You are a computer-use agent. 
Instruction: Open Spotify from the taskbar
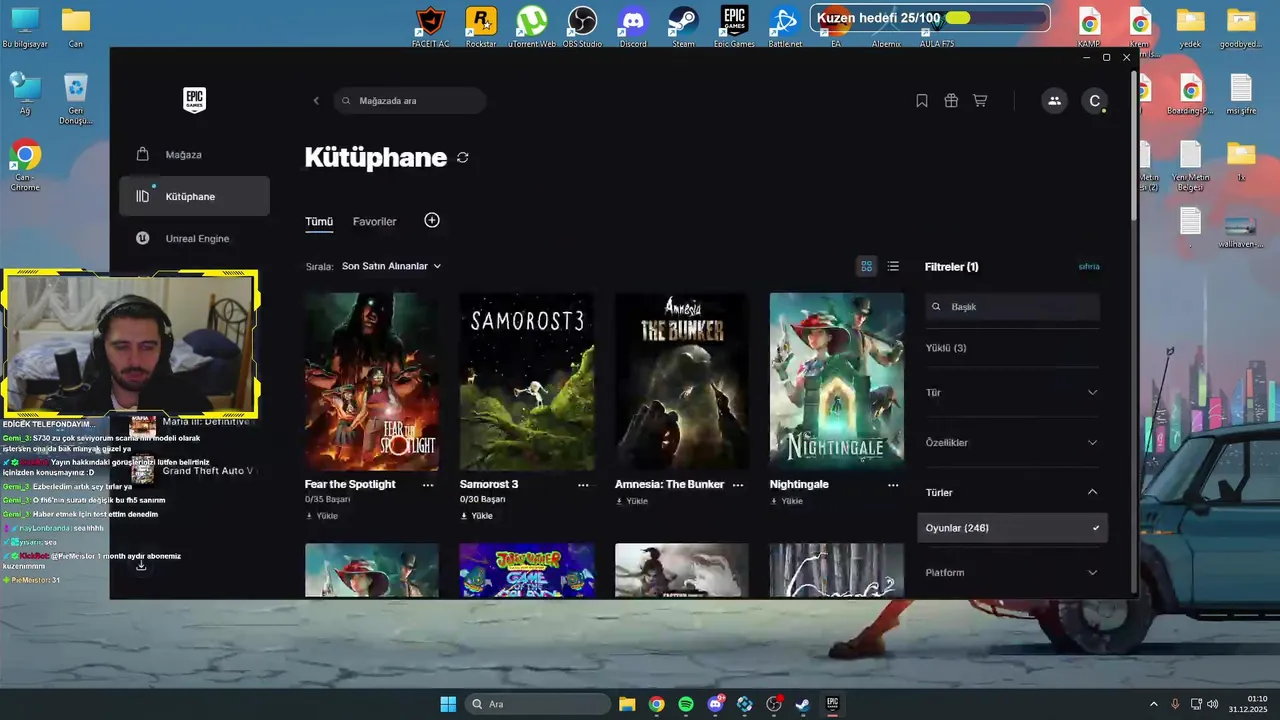tap(686, 704)
